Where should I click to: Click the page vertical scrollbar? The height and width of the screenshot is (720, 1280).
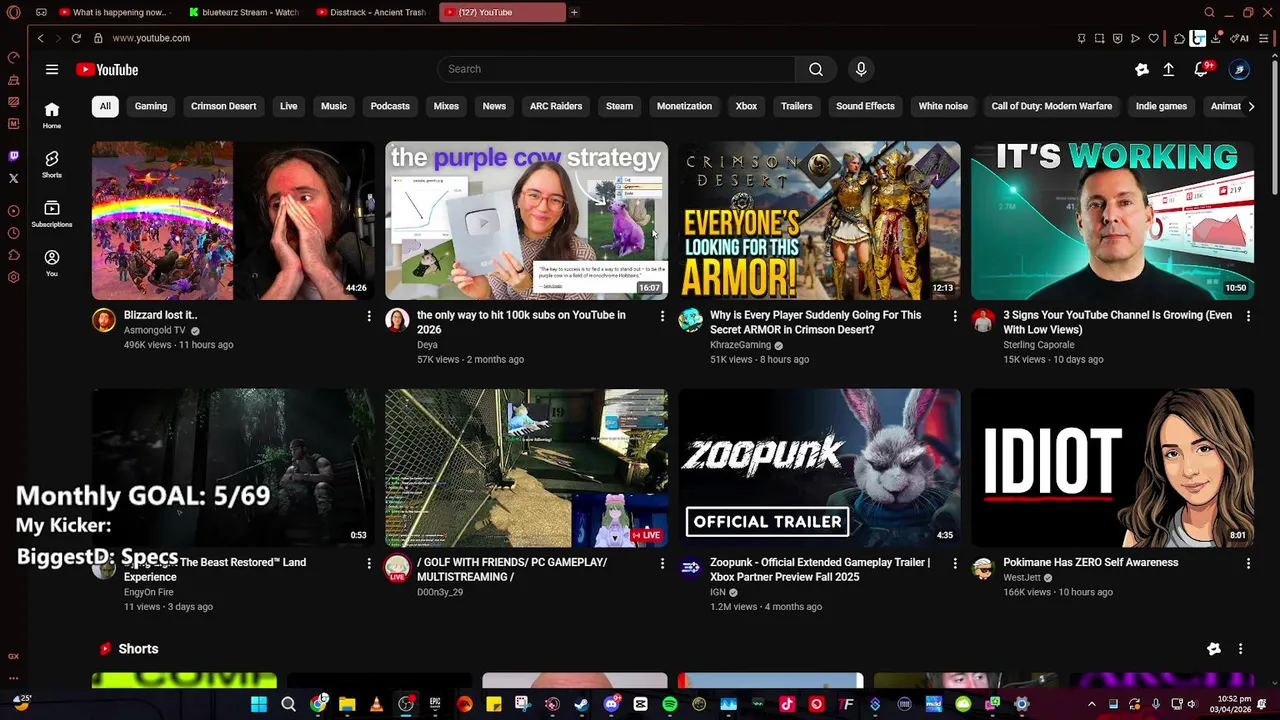point(1275,125)
